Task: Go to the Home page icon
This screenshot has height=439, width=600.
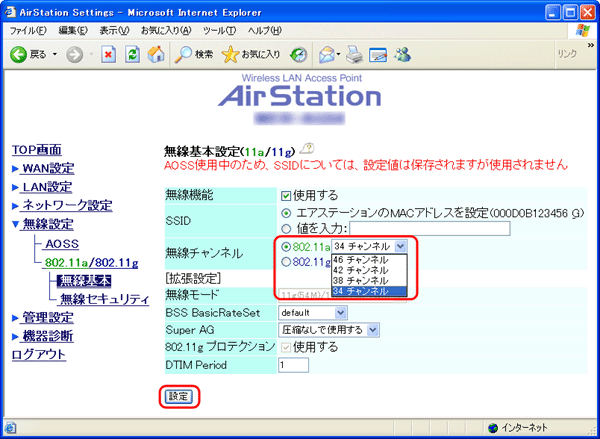Action: point(156,55)
